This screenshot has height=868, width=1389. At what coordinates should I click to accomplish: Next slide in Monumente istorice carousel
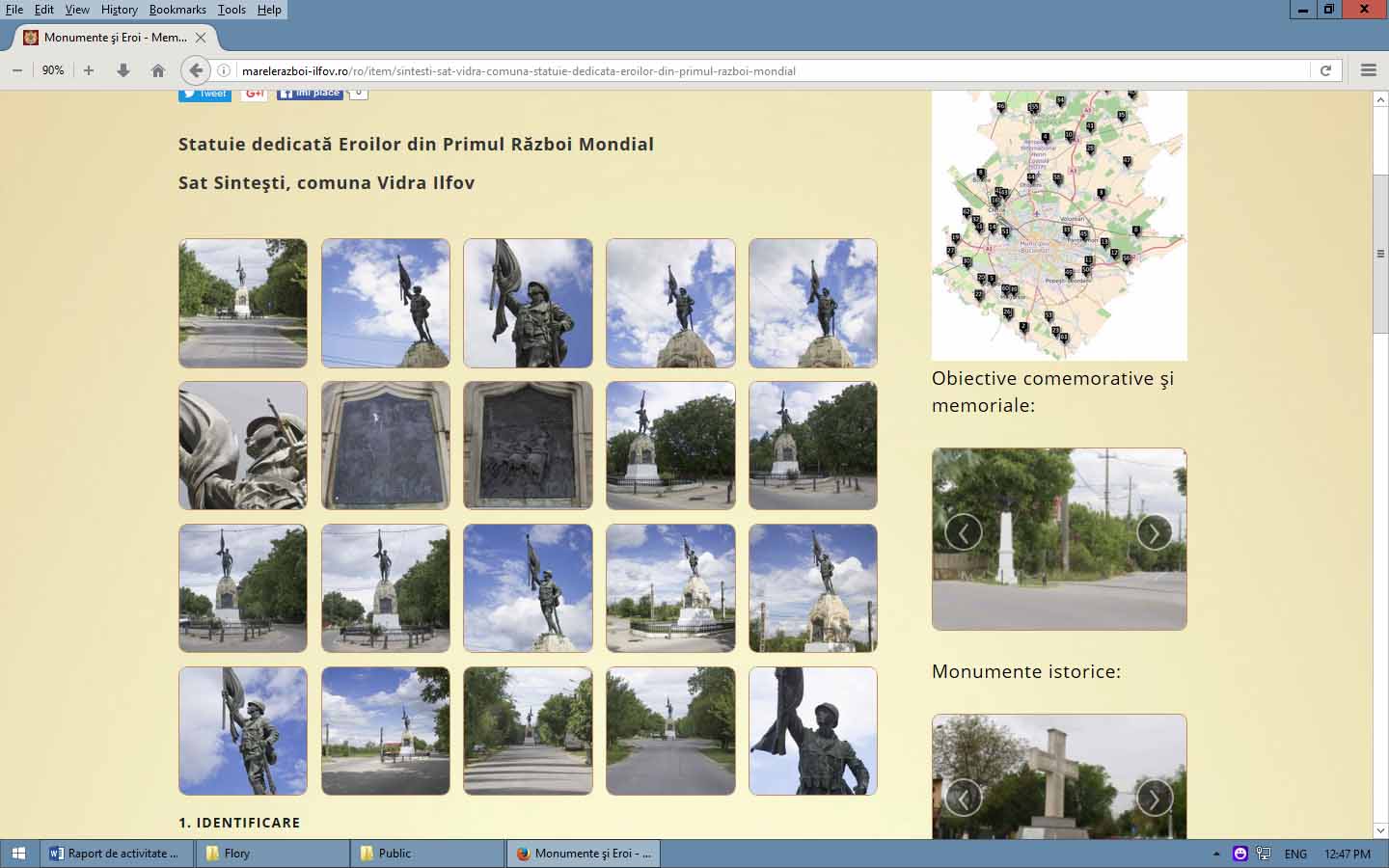(1155, 799)
